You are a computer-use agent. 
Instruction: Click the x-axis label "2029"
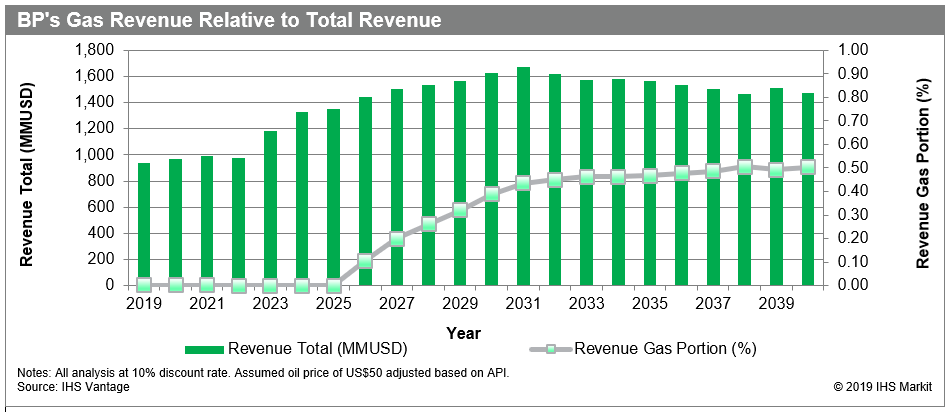click(460, 303)
